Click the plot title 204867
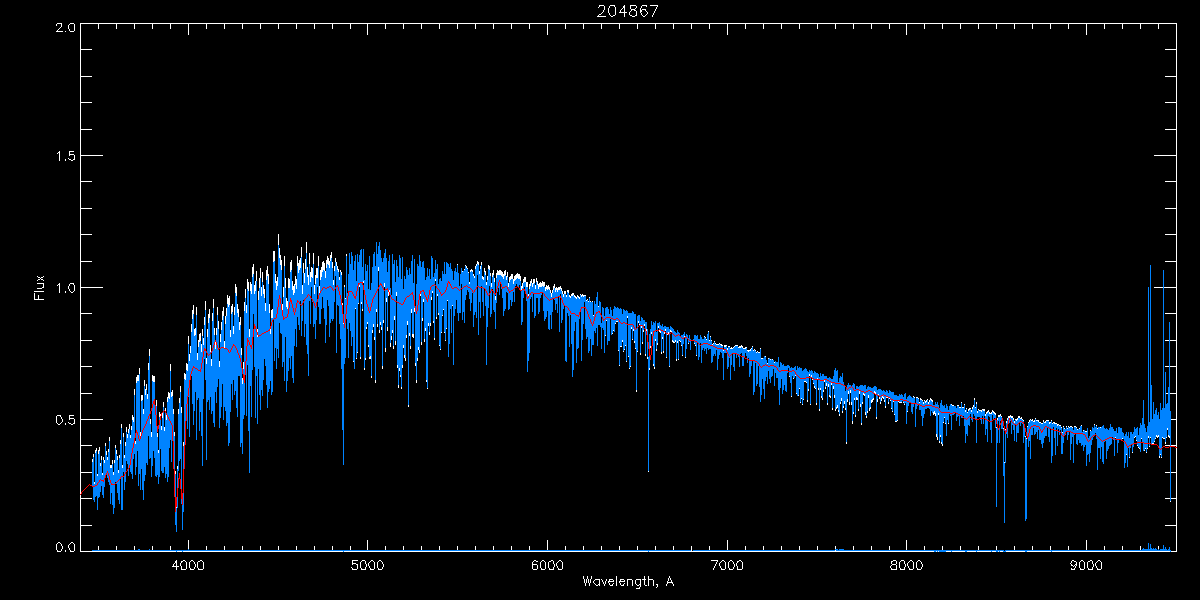The height and width of the screenshot is (600, 1200). [x=627, y=11]
